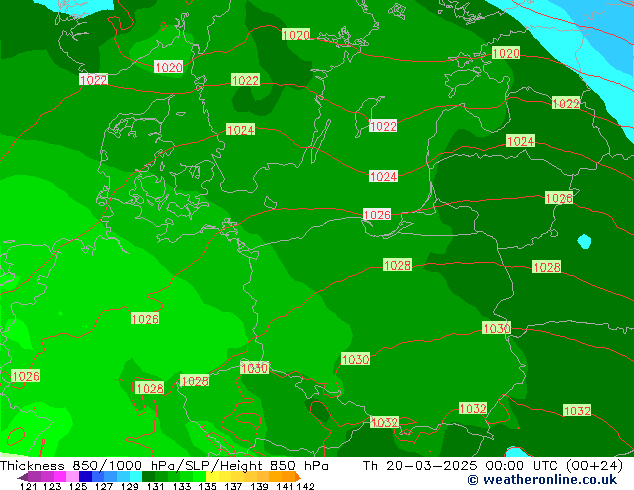Click the legend value '131'
Image resolution: width=634 pixels, height=490 pixels.
(x=156, y=486)
